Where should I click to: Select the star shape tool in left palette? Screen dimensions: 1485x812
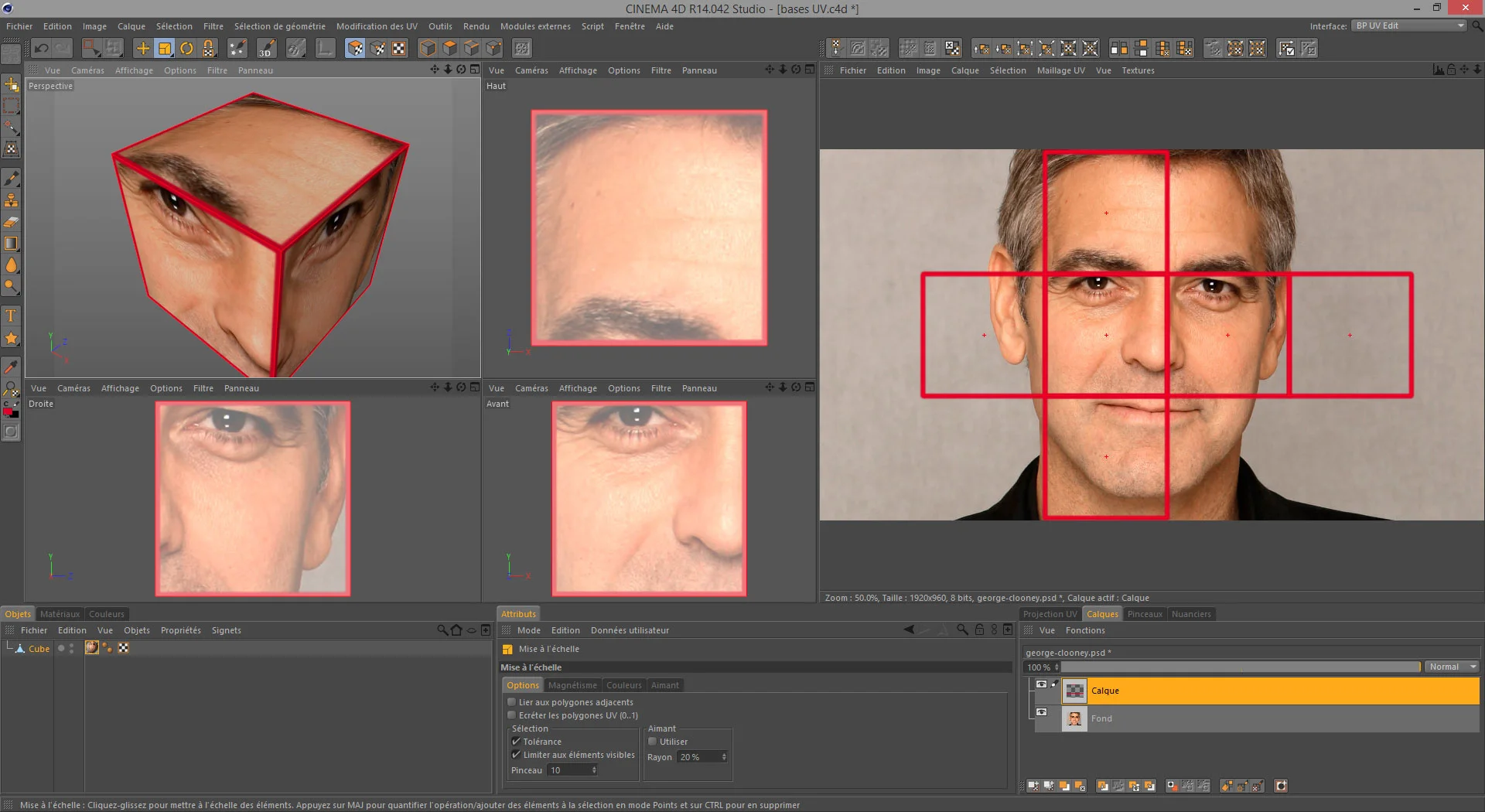[x=11, y=338]
